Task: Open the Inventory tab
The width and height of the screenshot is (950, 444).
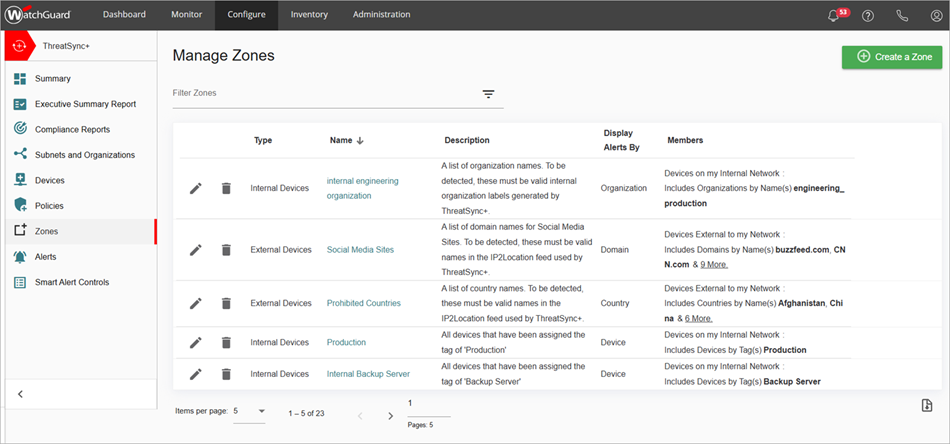Action: tap(309, 15)
